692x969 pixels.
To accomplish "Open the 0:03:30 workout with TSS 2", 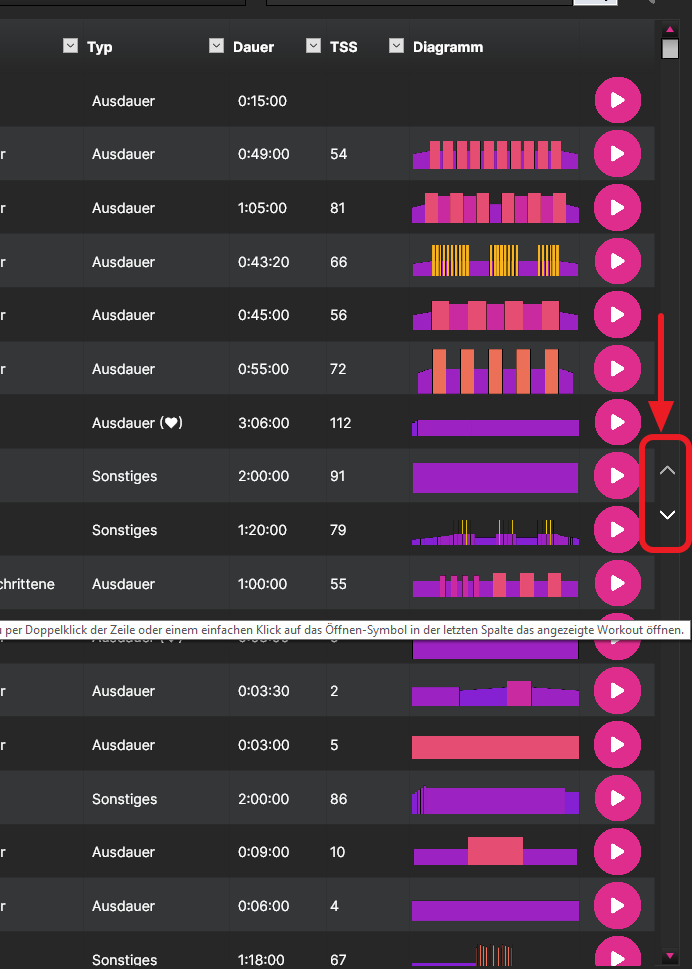I will coord(617,690).
